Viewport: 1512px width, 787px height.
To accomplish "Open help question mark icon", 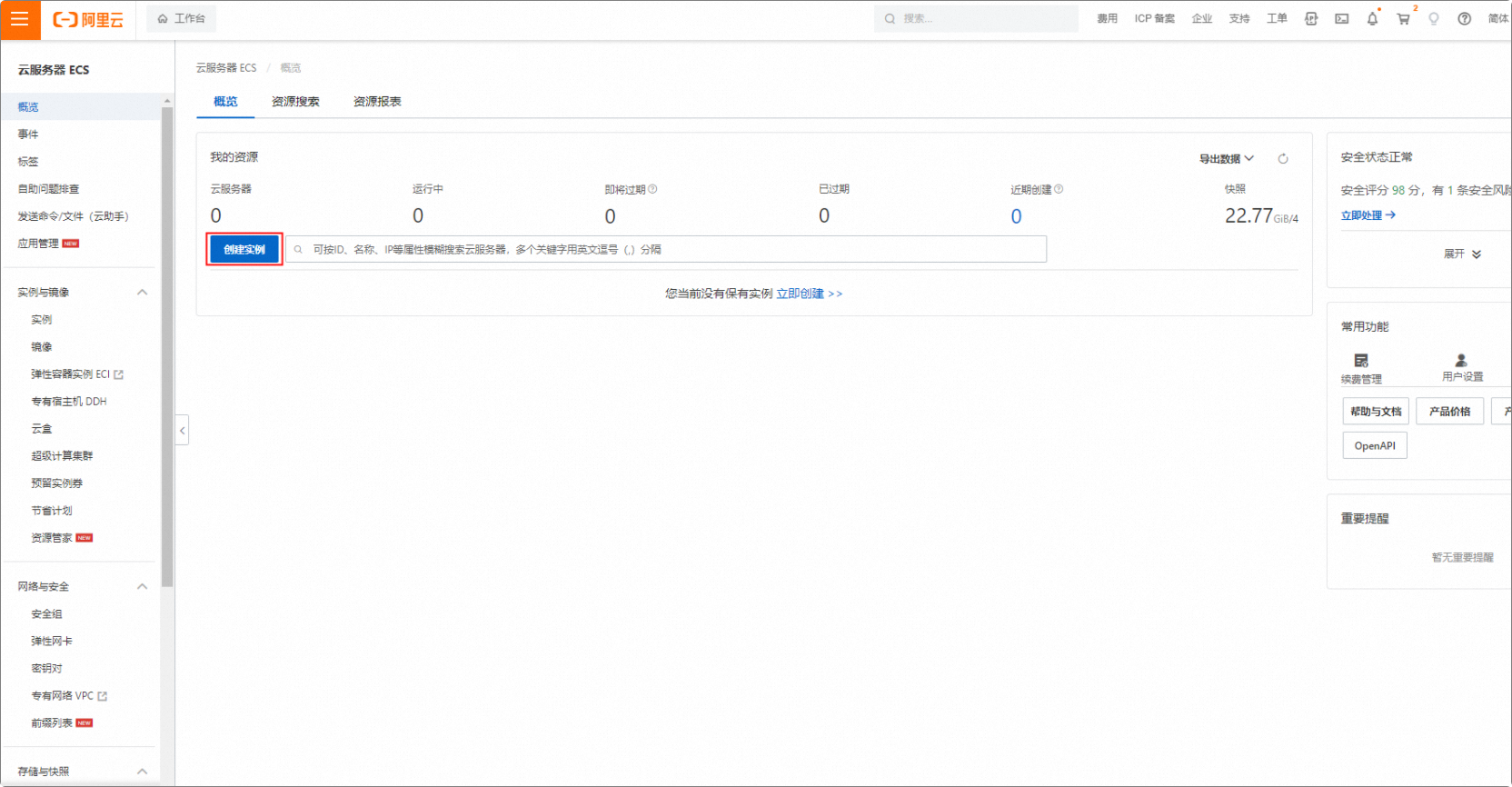I will tap(1465, 18).
